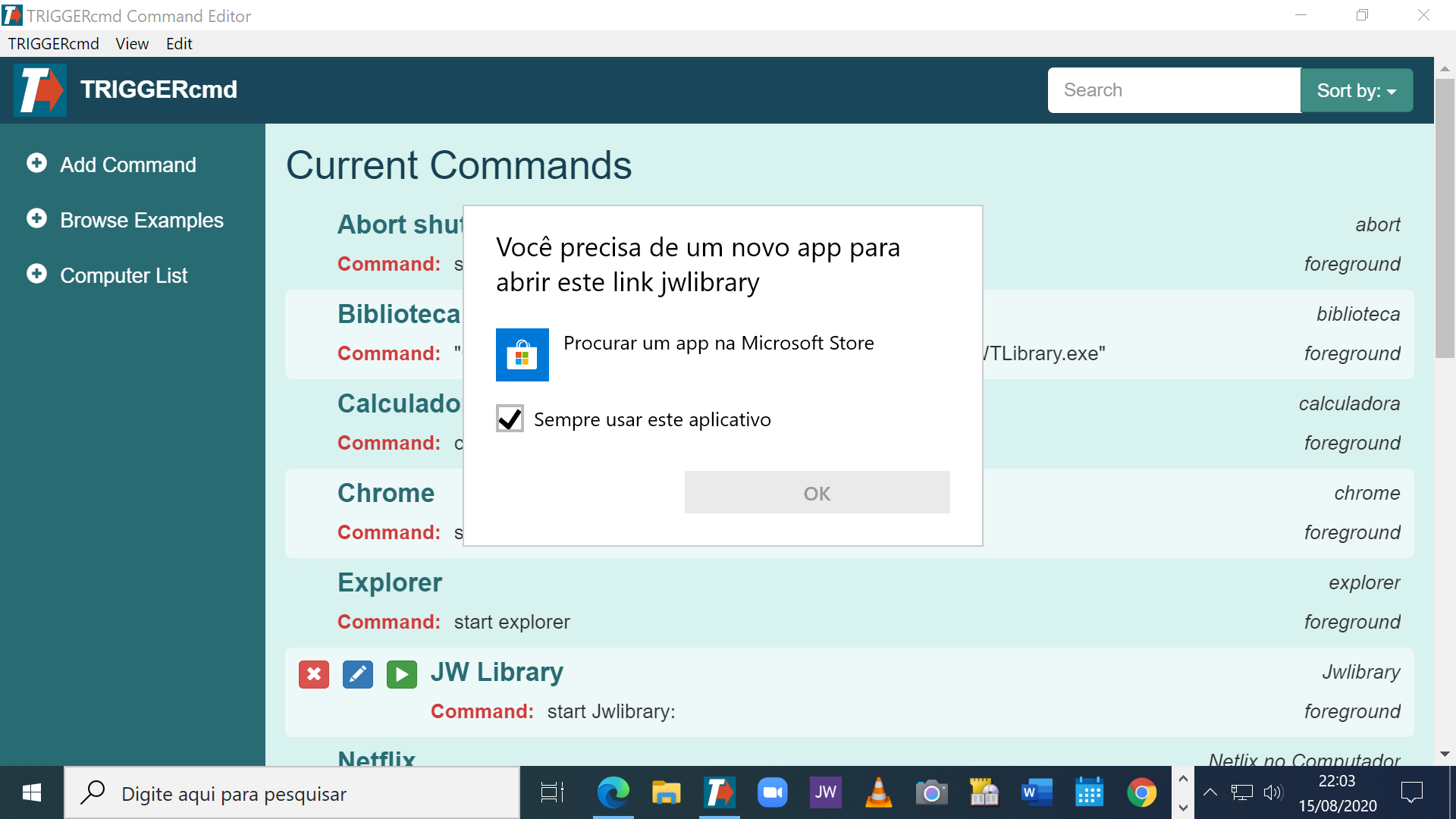Click the Windows taskbar search box

click(x=292, y=793)
